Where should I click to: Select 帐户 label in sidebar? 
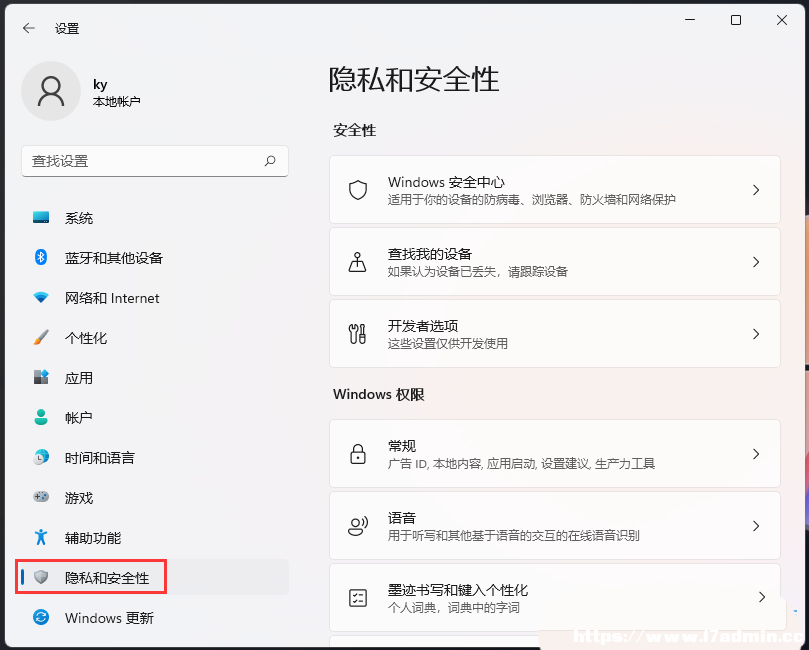click(x=79, y=417)
